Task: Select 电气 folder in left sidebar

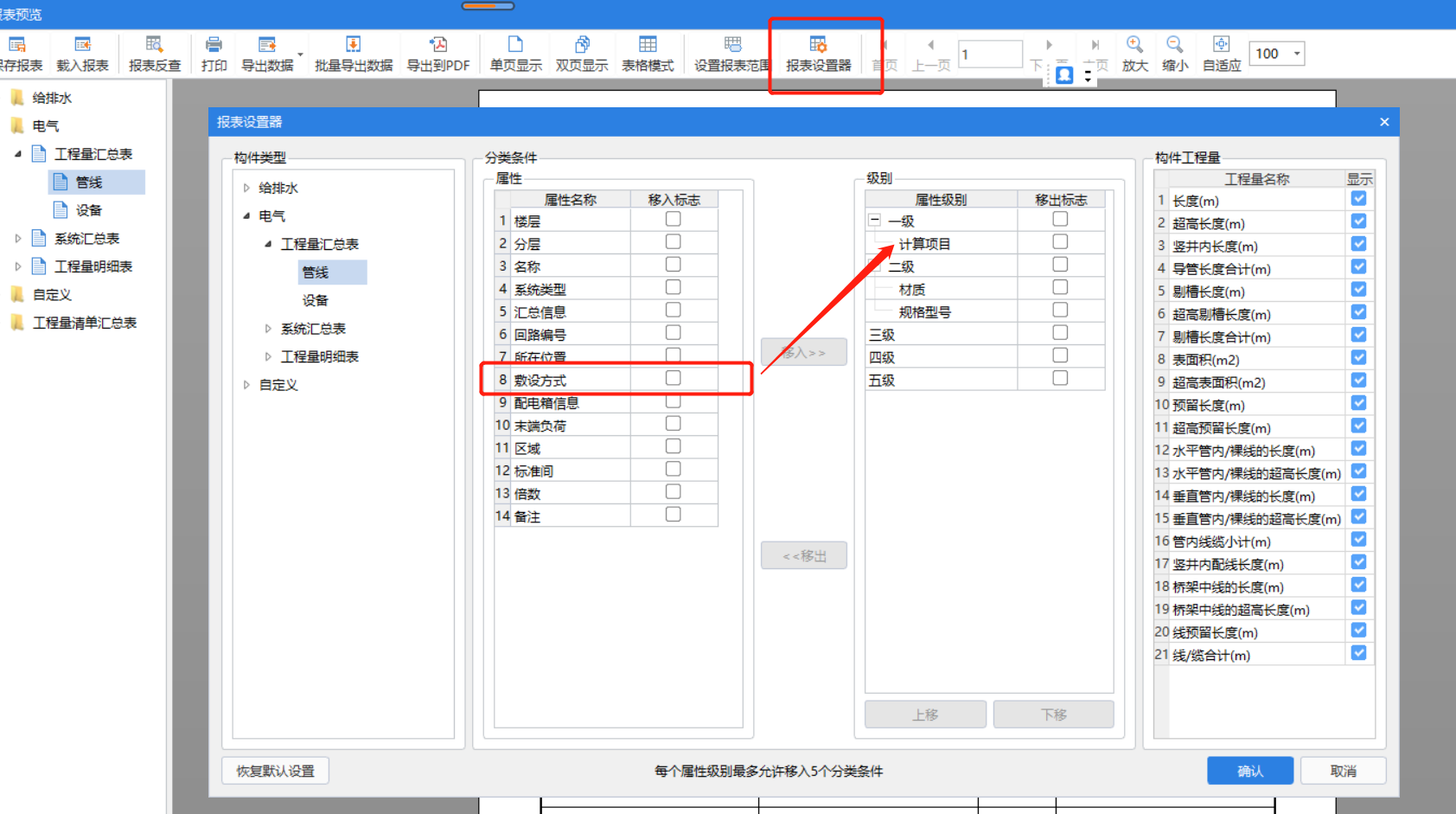Action: tap(45, 126)
